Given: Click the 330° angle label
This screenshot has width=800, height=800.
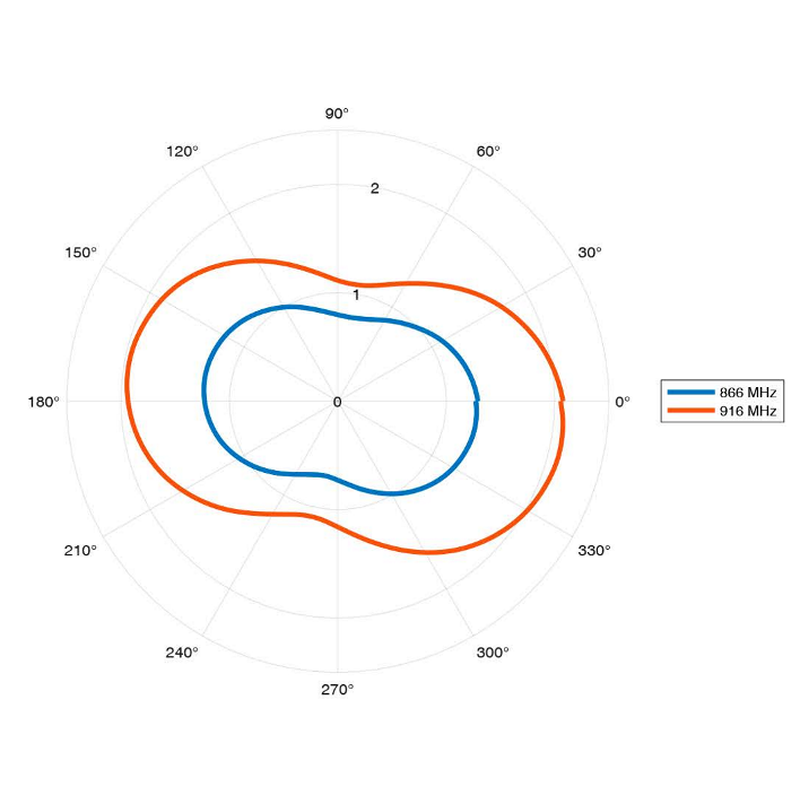Looking at the screenshot, I should point(594,551).
